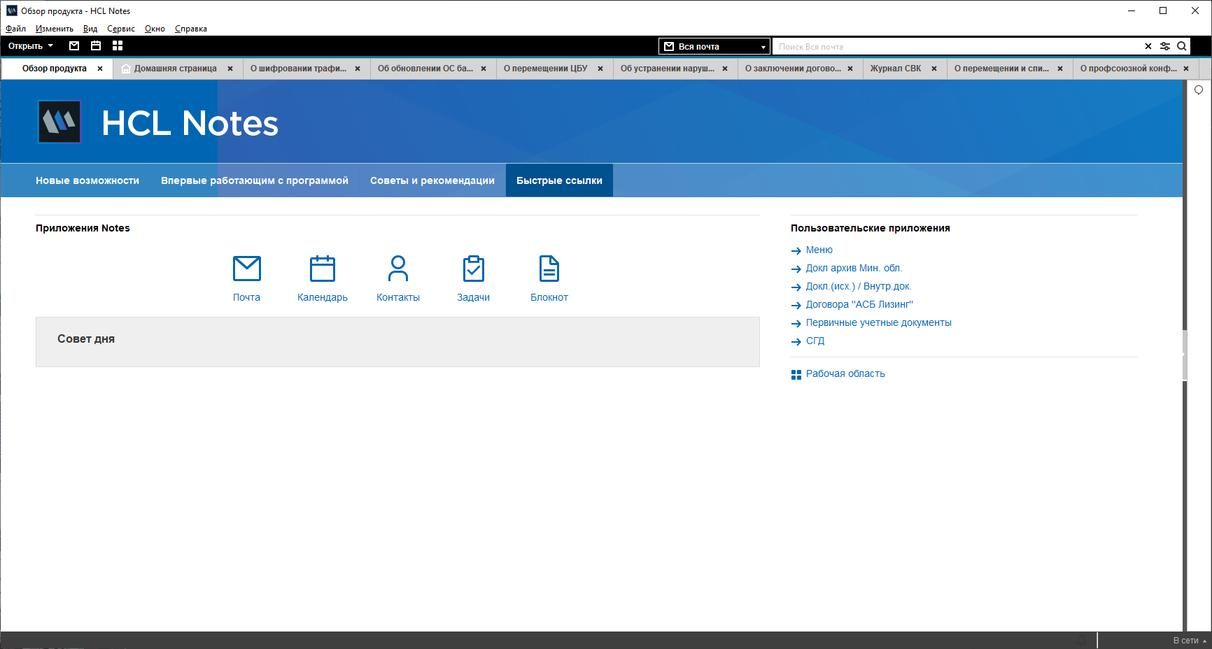This screenshot has width=1212, height=649.
Task: Click the search input field
Action: point(955,47)
